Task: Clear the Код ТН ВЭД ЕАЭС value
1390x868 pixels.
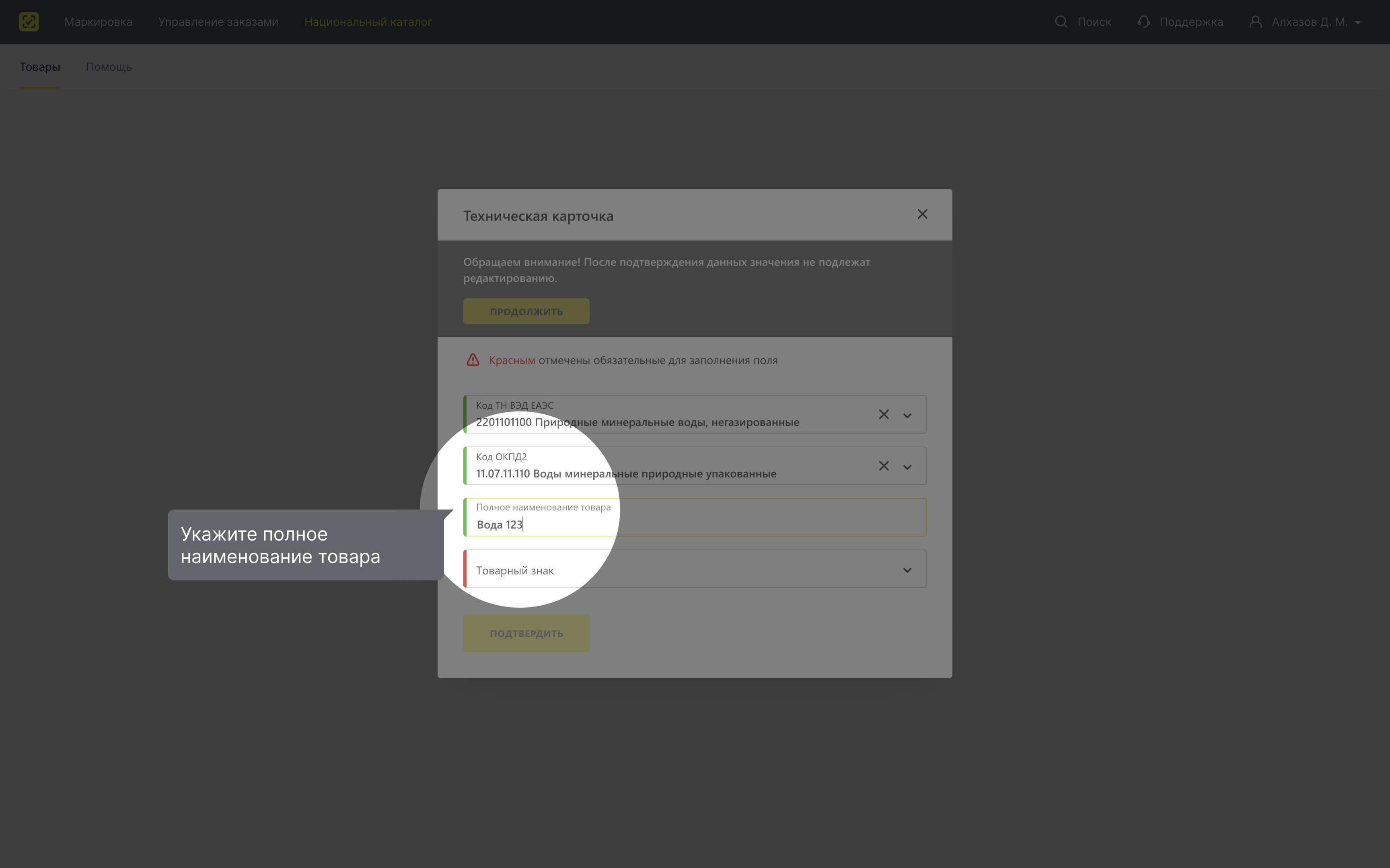Action: [x=884, y=414]
